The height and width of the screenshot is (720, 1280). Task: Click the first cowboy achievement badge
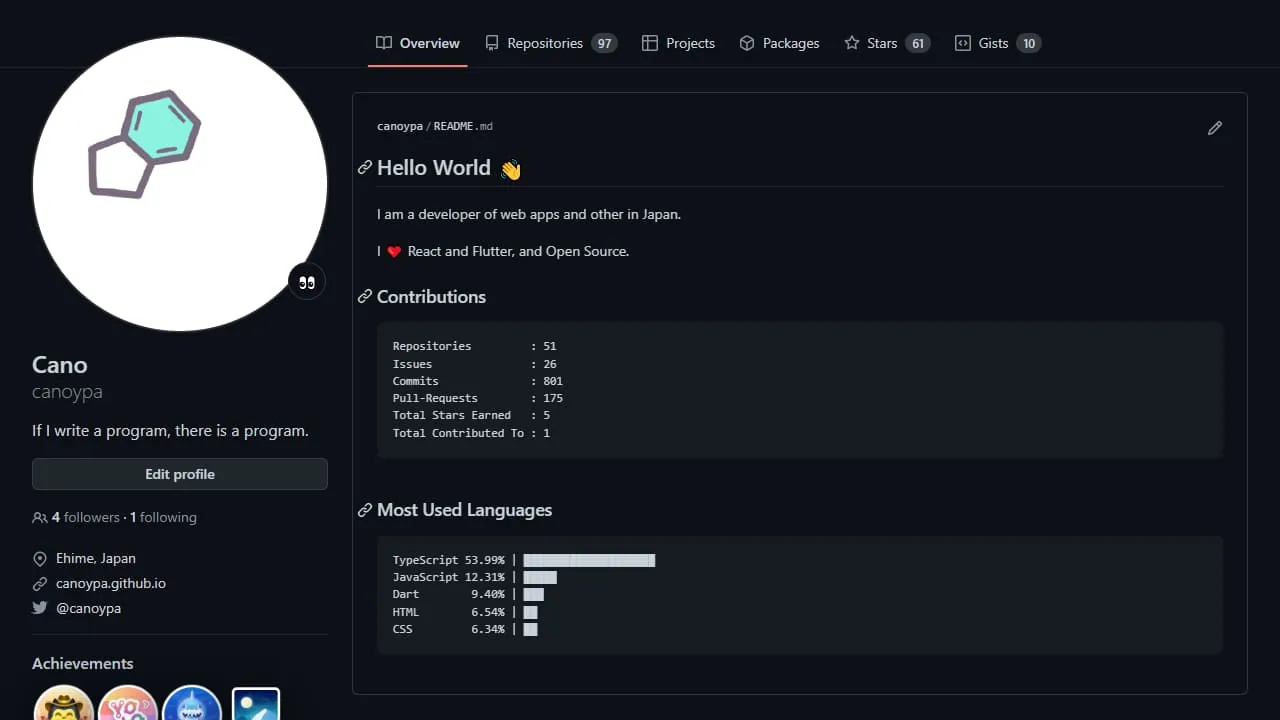coord(63,705)
